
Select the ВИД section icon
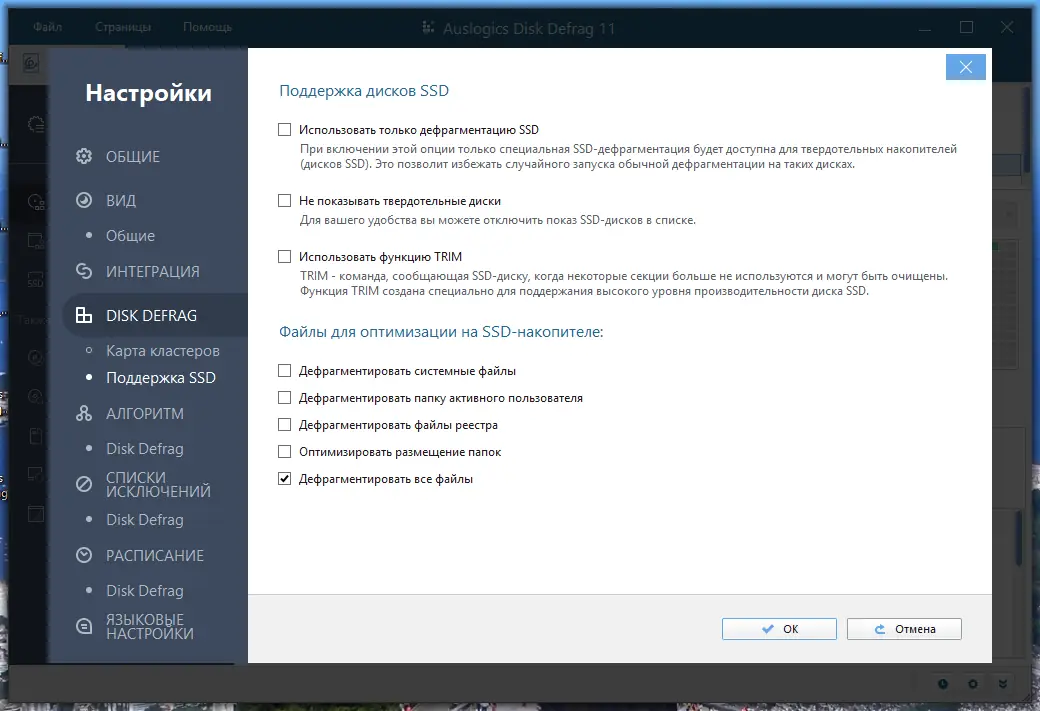point(84,200)
